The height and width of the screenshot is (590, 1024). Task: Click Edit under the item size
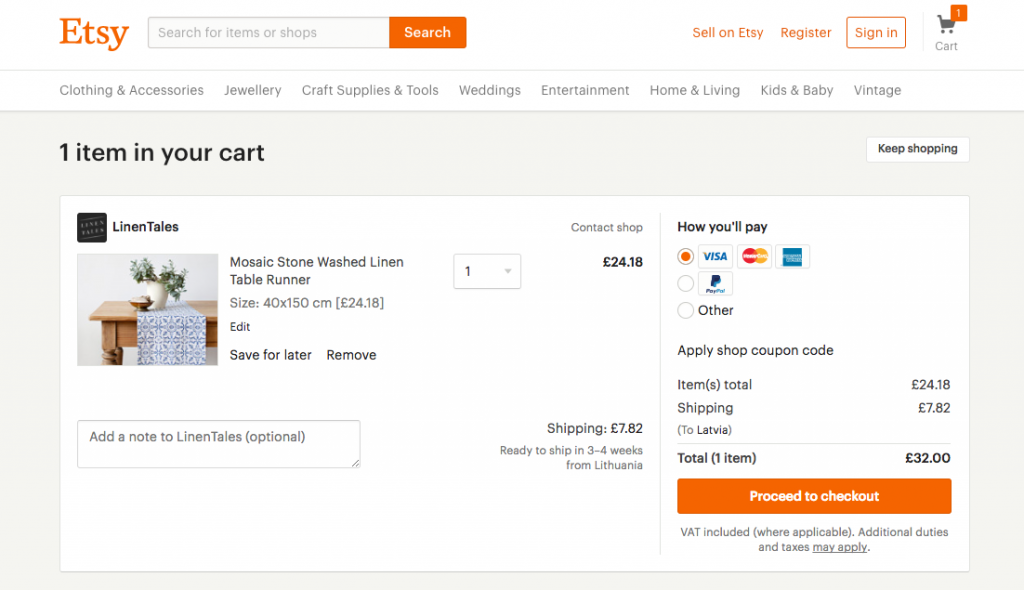click(x=240, y=327)
